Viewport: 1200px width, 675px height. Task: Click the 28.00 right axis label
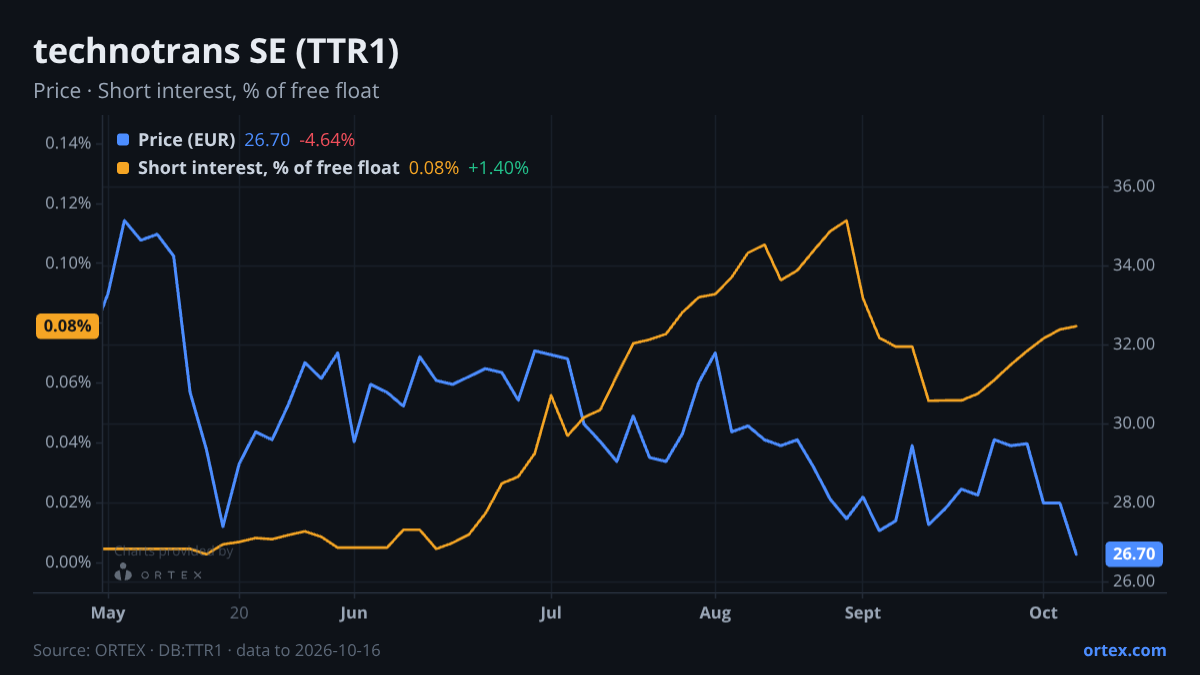(1133, 502)
